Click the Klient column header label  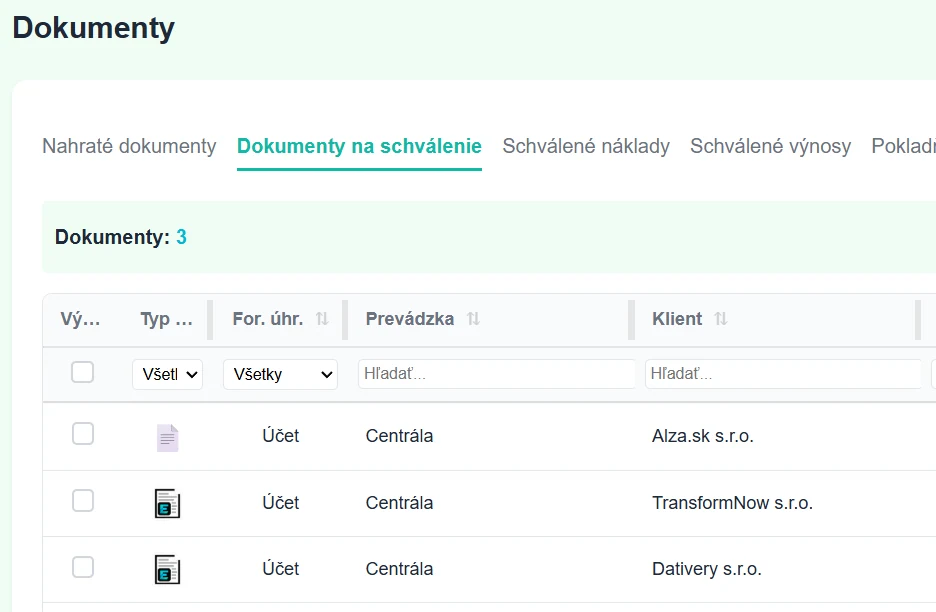[x=677, y=319]
